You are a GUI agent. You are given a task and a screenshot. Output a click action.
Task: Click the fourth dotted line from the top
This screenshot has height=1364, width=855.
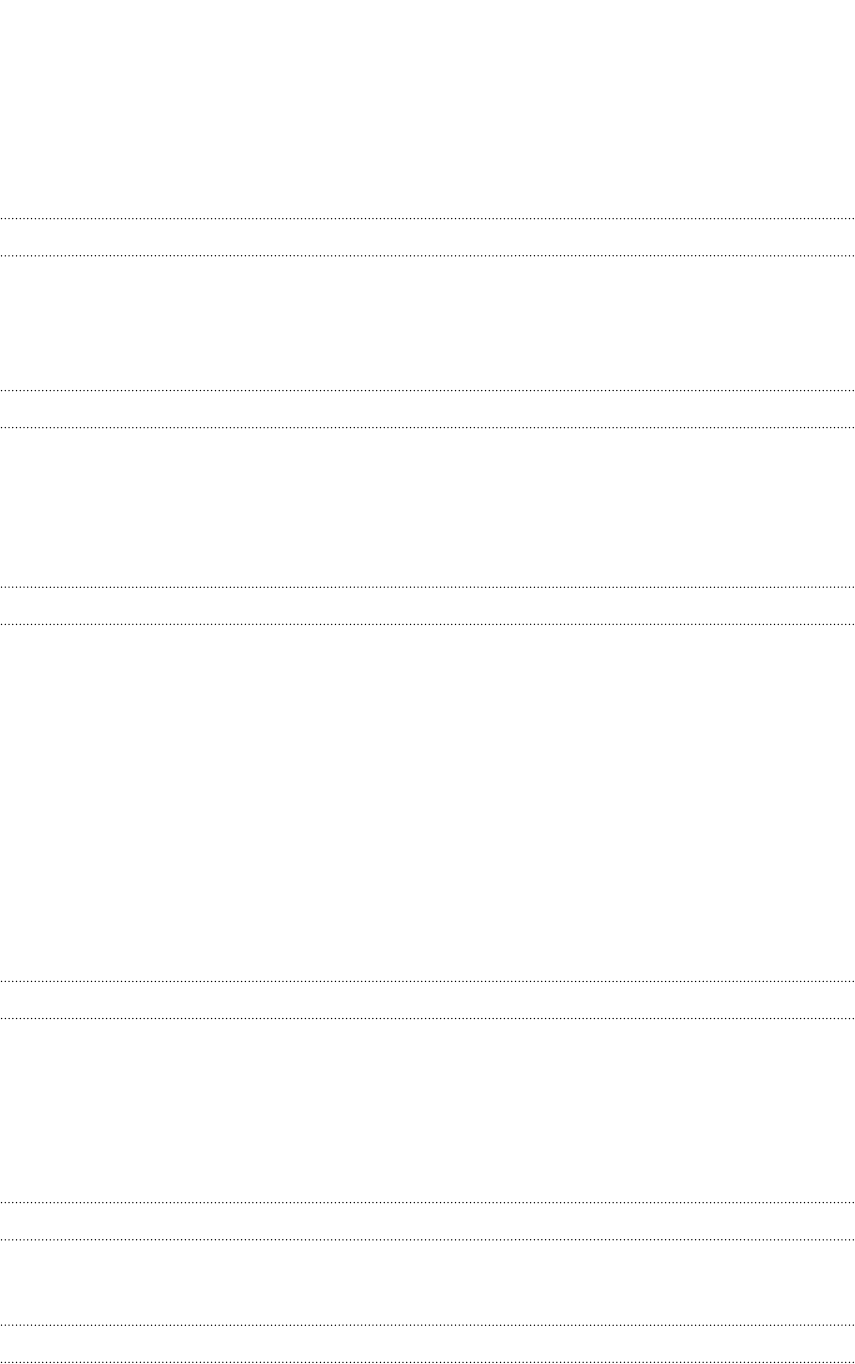(427, 428)
